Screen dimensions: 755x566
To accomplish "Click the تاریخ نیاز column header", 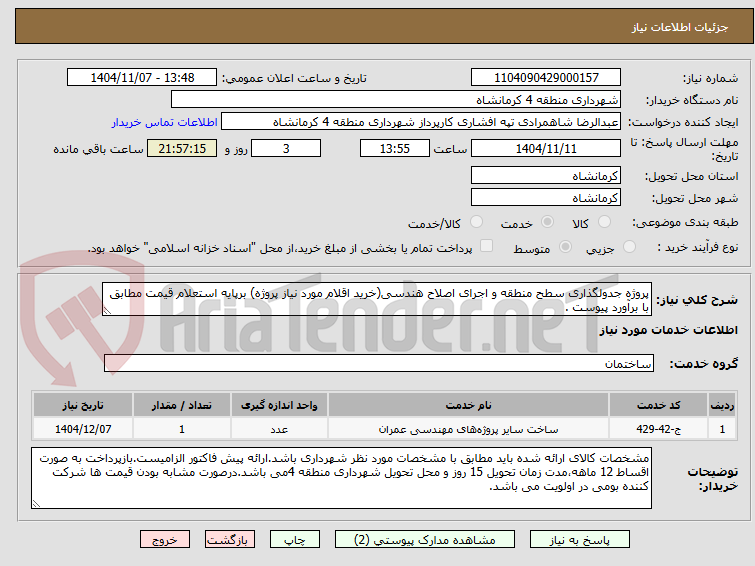I will 83,405.
